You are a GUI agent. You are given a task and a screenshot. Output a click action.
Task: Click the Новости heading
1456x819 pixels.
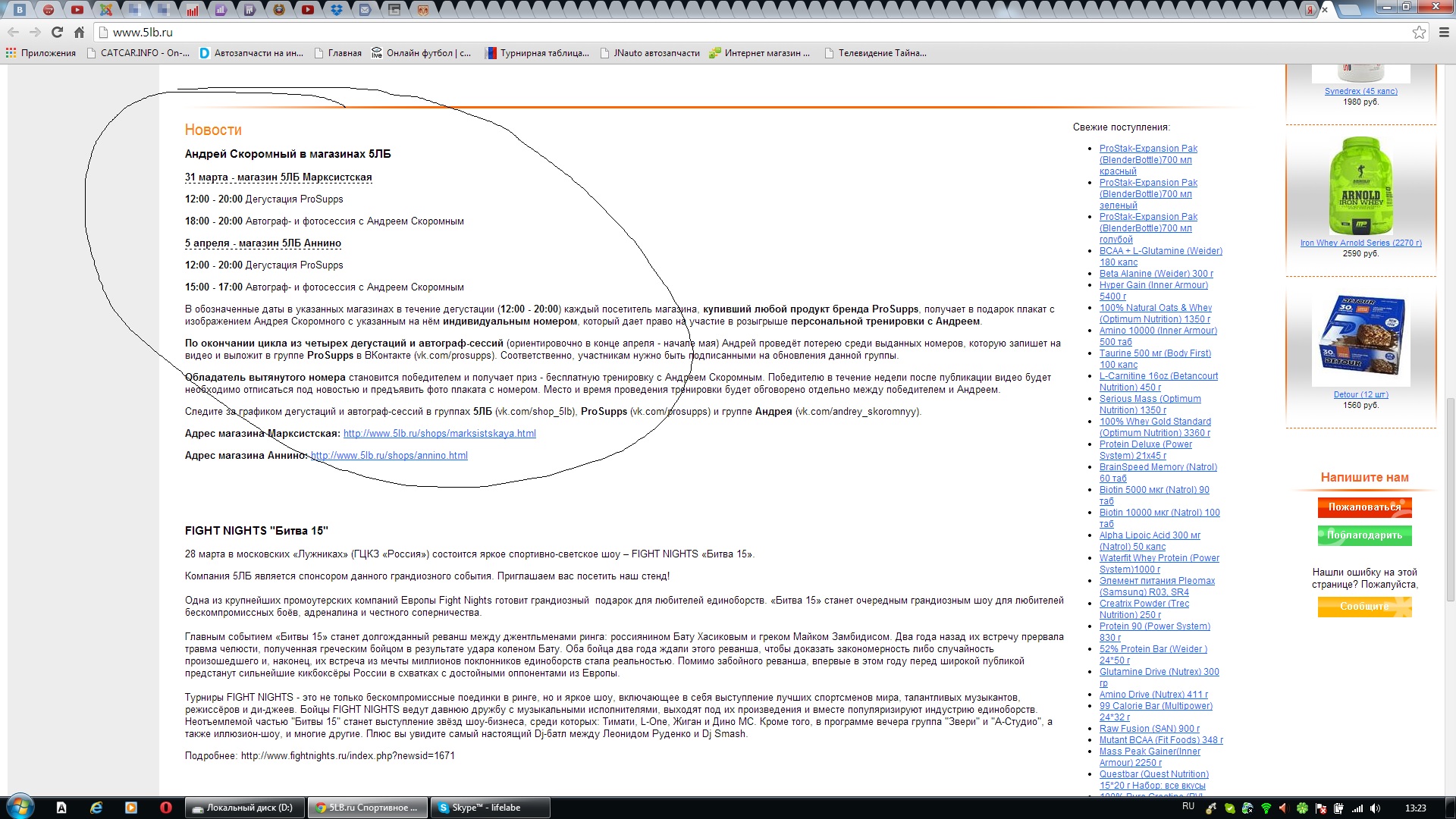(x=213, y=130)
